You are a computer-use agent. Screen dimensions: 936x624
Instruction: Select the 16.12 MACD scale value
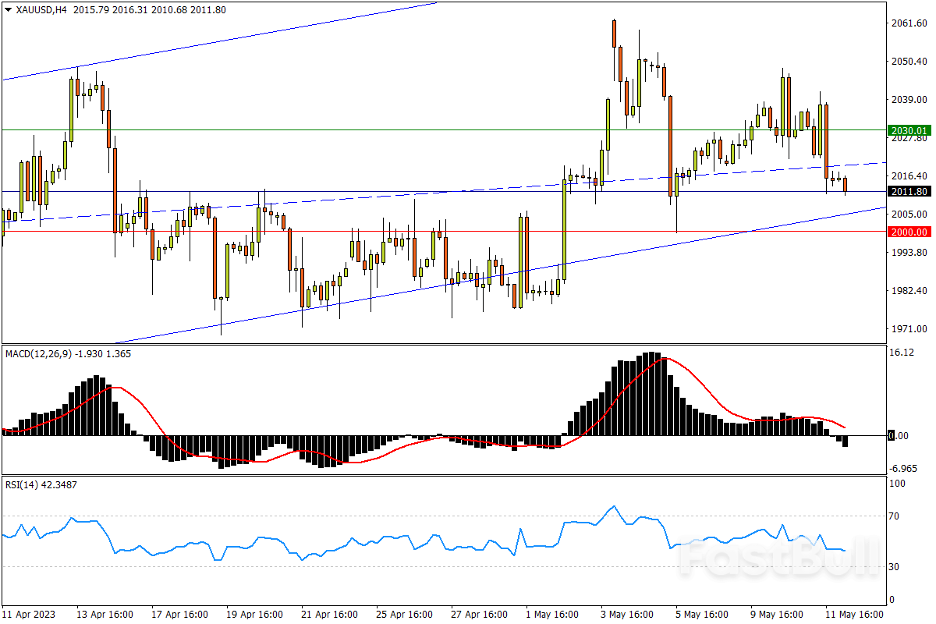tap(901, 353)
